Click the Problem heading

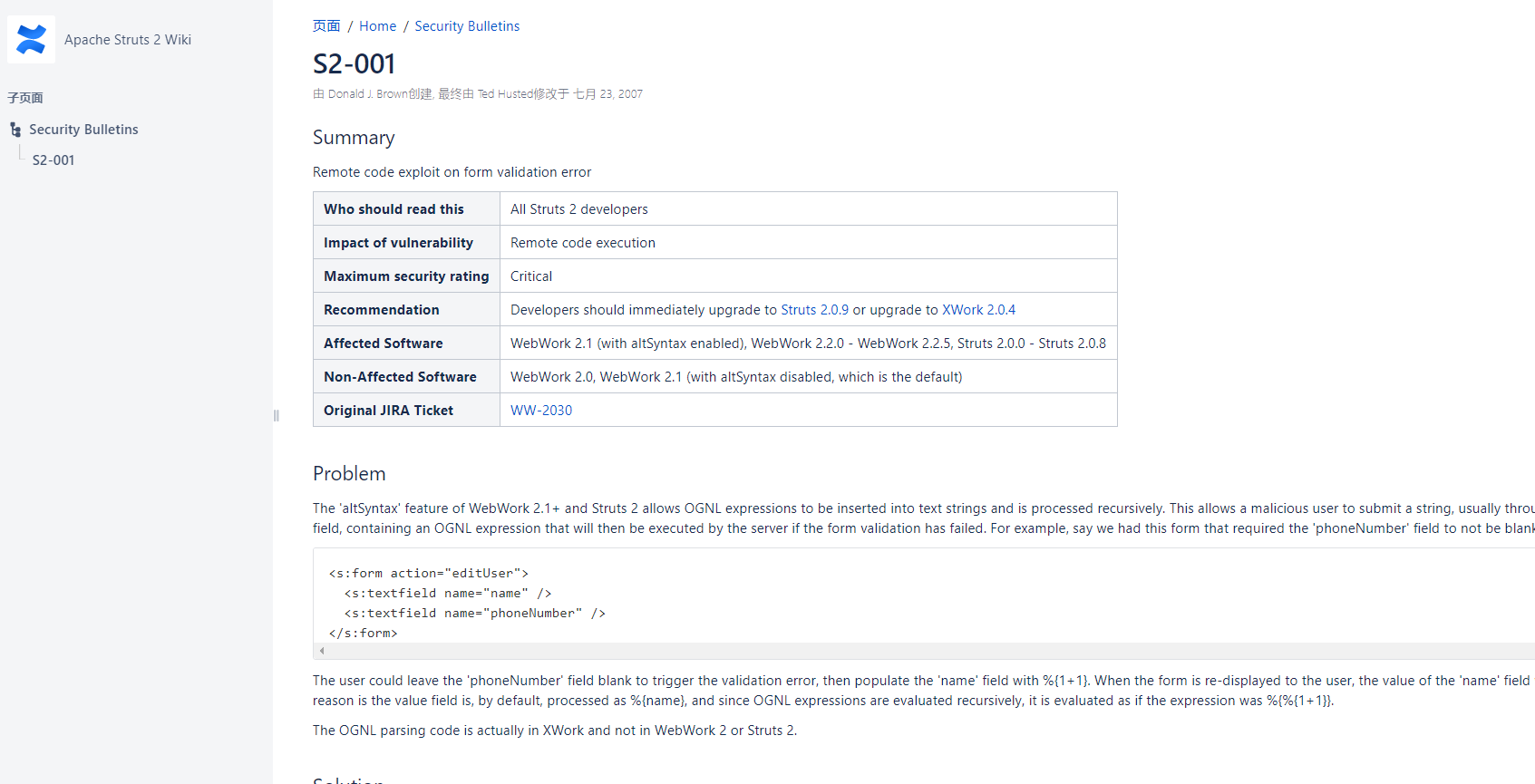click(349, 474)
